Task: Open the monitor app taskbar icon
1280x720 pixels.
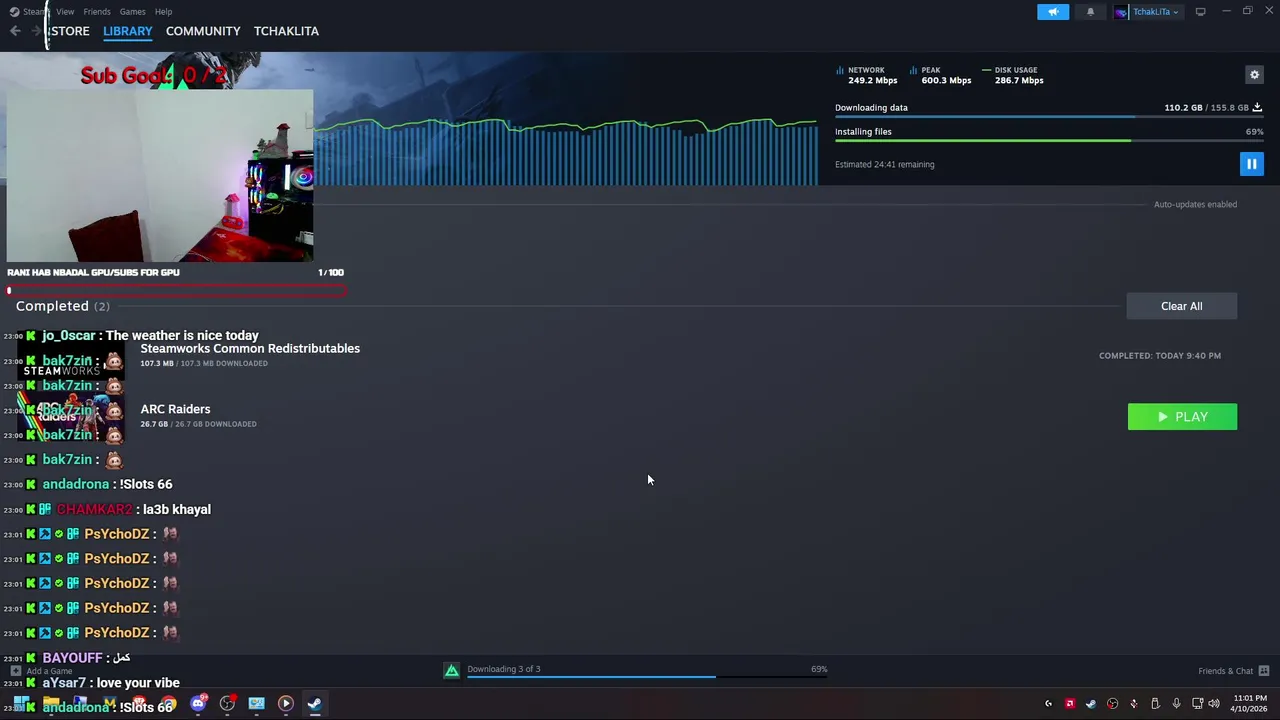Action: click(256, 704)
